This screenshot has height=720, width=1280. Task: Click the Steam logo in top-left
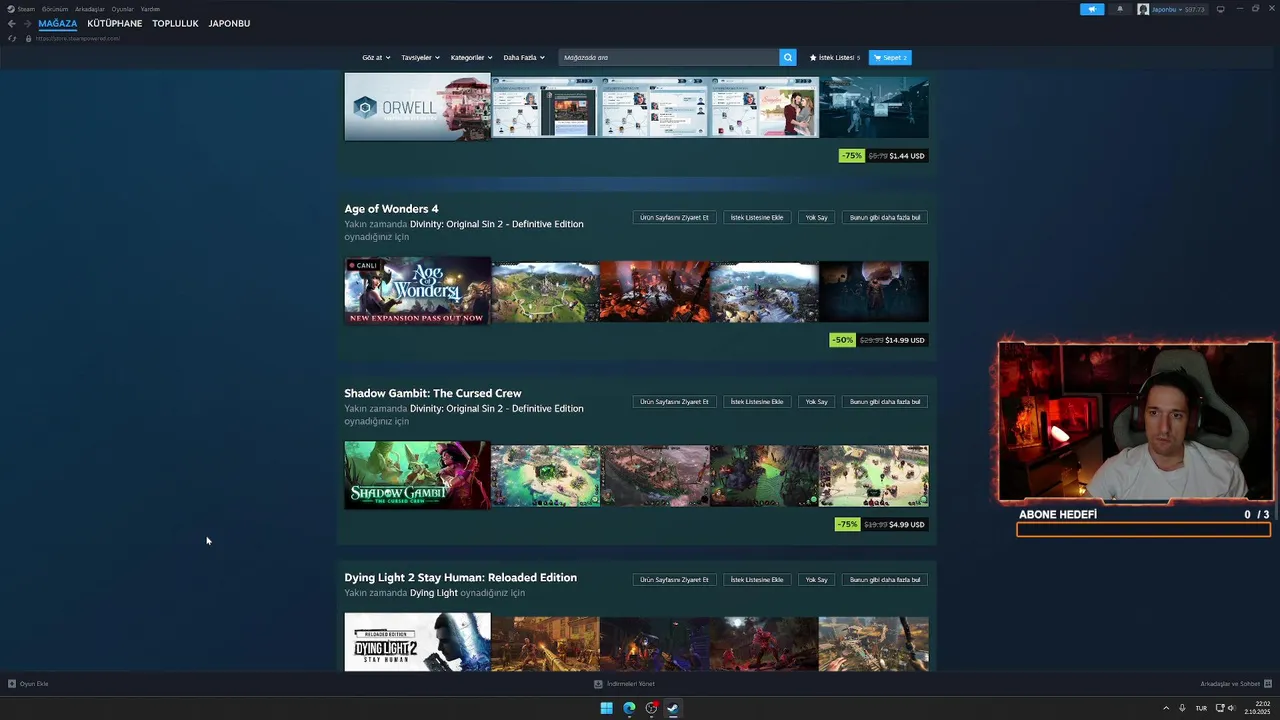11,9
